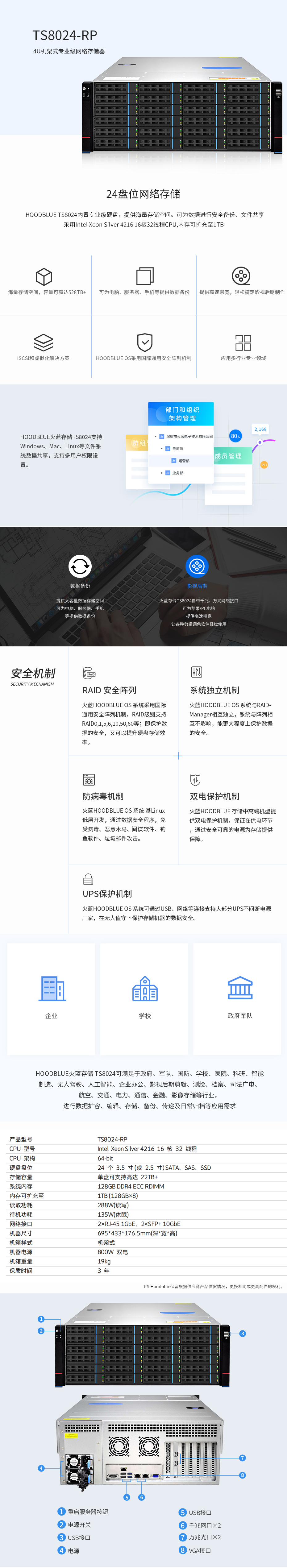287x1568 pixels.
Task: Click the 电源开关 legend entry
Action: (x=74, y=1525)
